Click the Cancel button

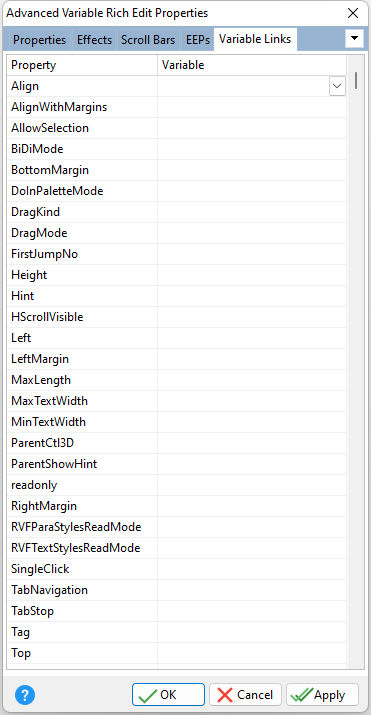pyautogui.click(x=245, y=694)
